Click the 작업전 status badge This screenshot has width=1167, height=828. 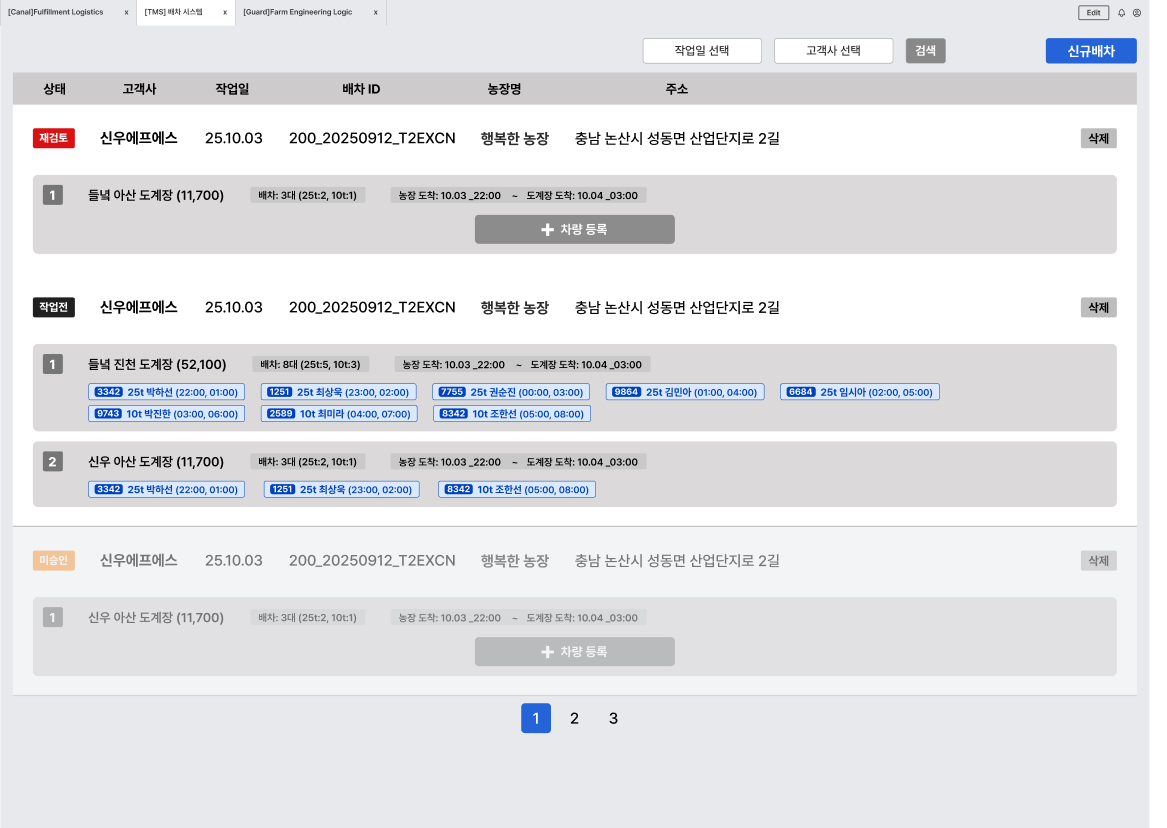click(54, 307)
